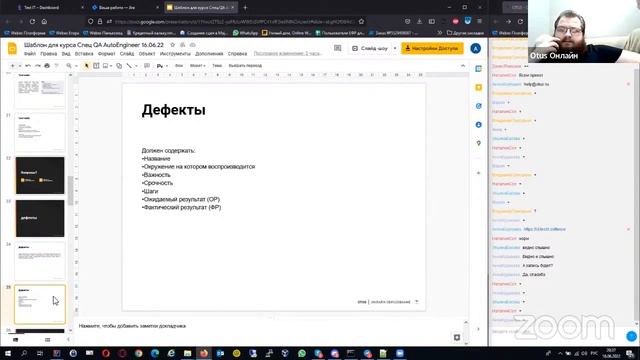Viewport: 640px width, 360px height.
Task: Switch to grid view icon
Action: [47, 340]
